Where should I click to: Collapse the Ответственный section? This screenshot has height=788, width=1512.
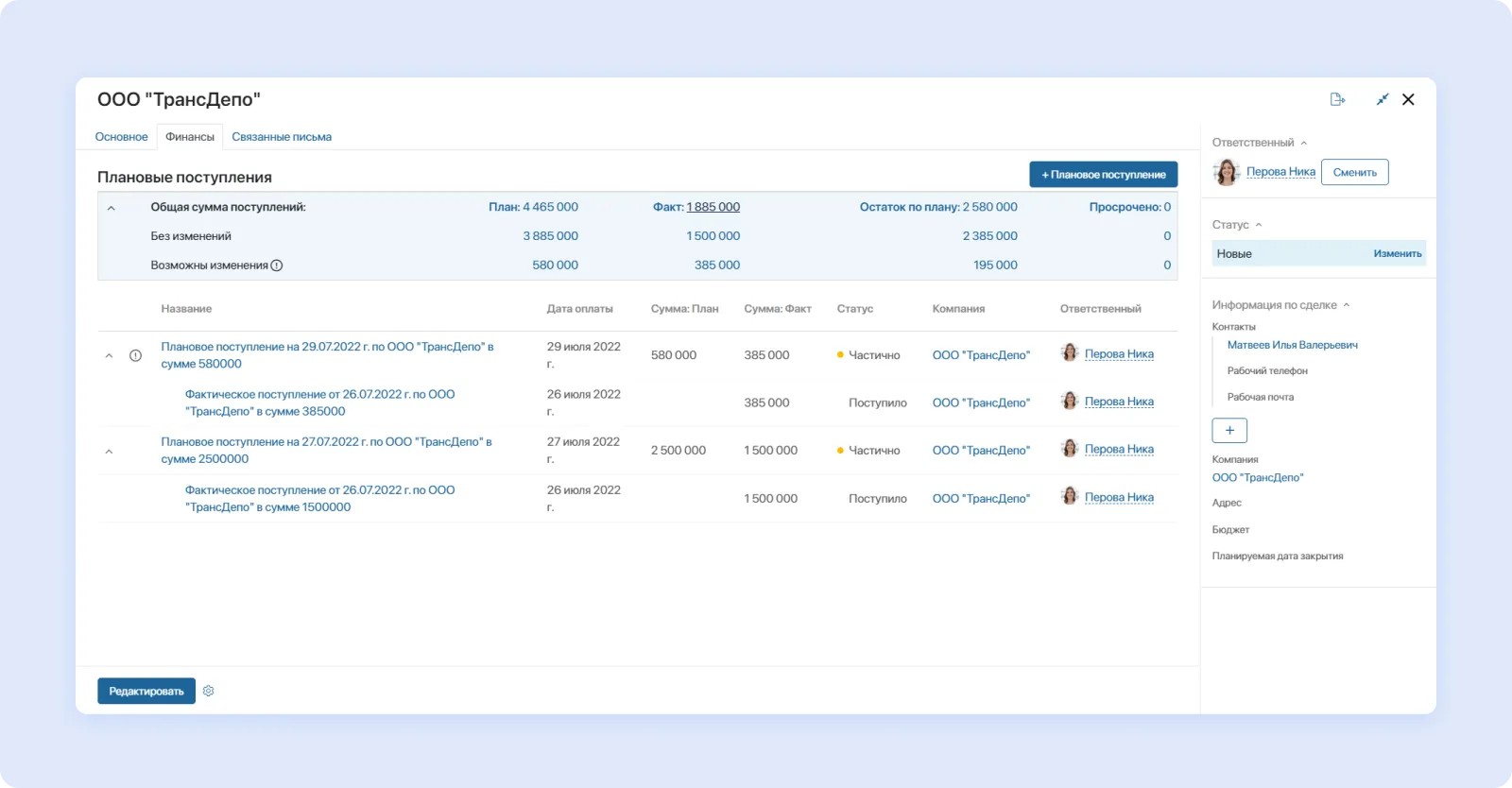click(x=1304, y=143)
